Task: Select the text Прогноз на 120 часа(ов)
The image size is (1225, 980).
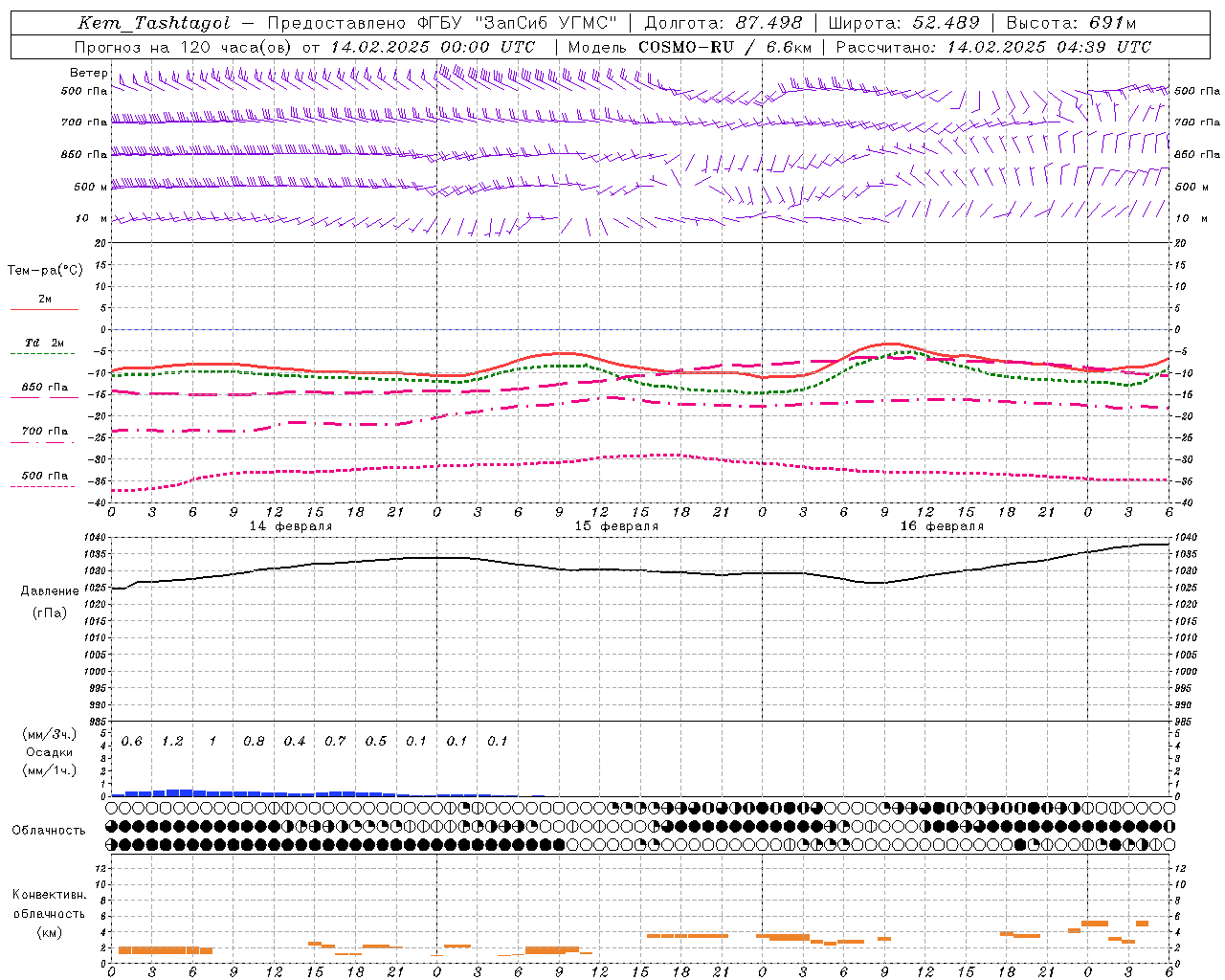Action: click(x=183, y=47)
